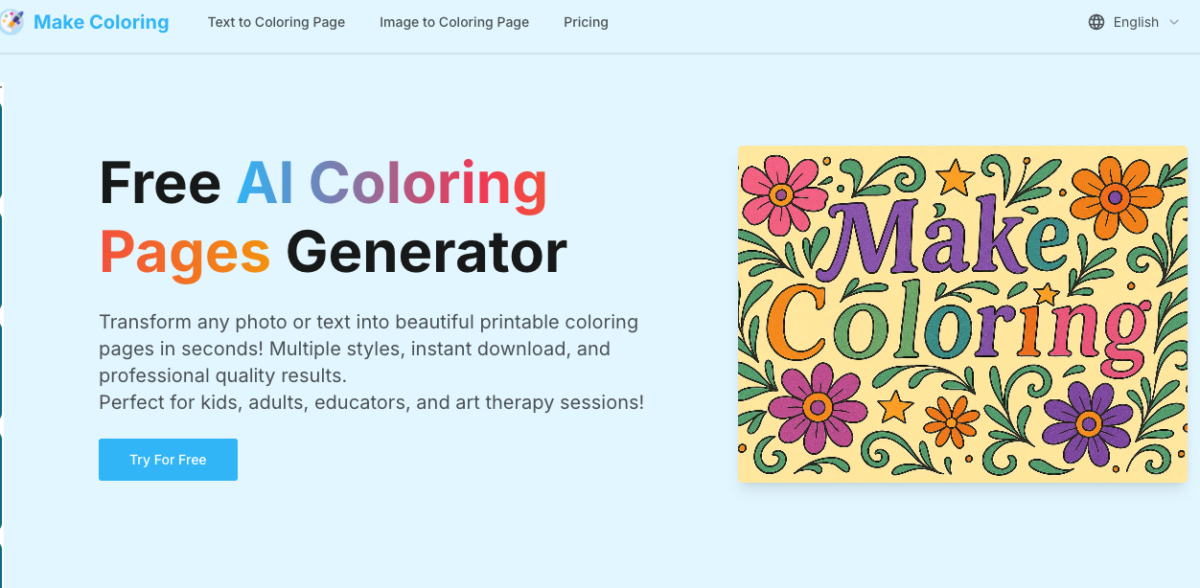
Task: Click the purple flower in the illustration
Action: click(x=1087, y=422)
